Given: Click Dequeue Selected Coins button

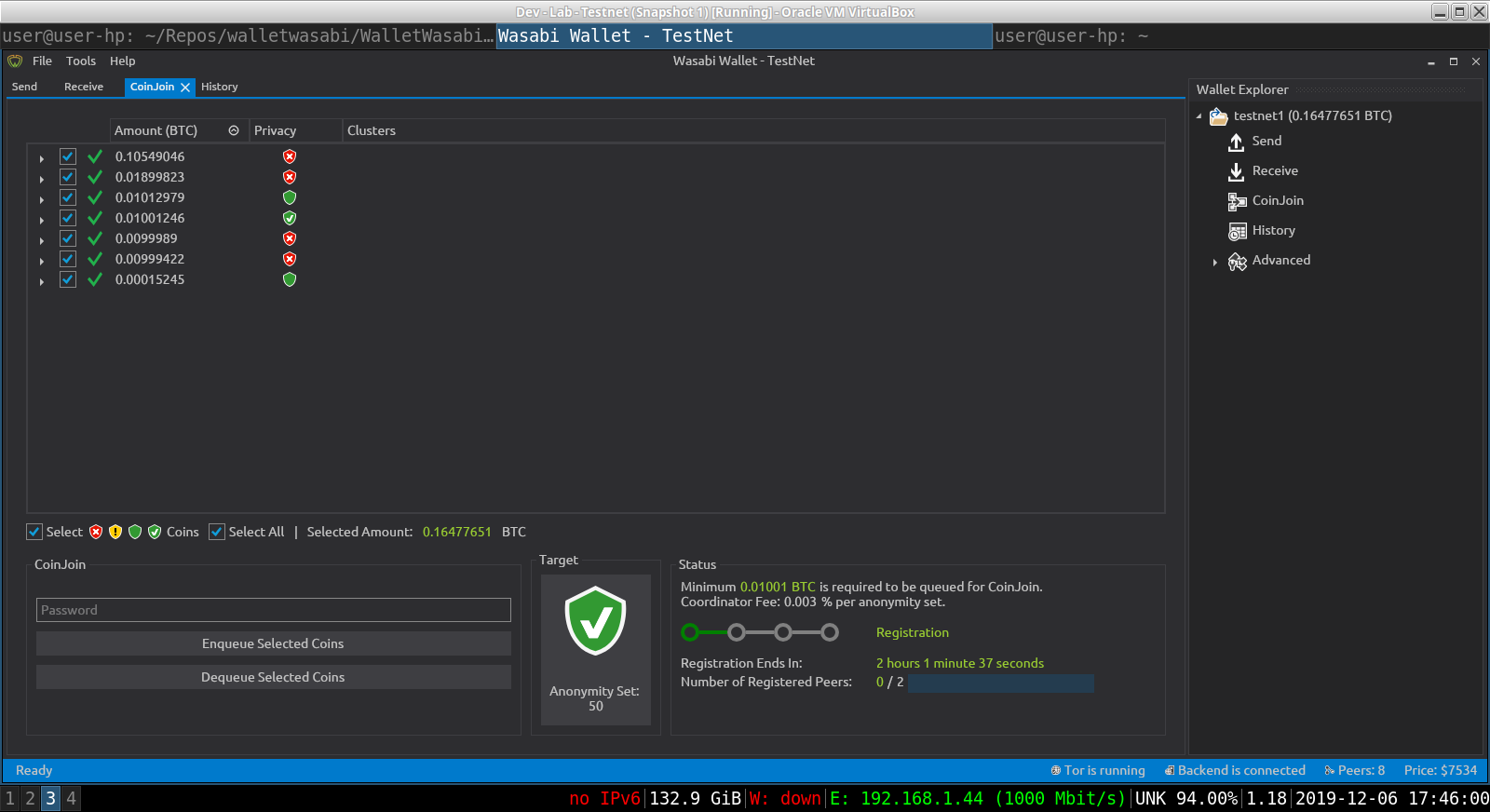Looking at the screenshot, I should (x=273, y=677).
